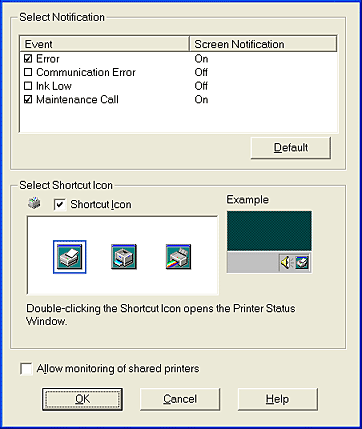The width and height of the screenshot is (362, 429).
Task: Click small printer icon beside Shortcut Icon checkbox
Action: tap(34, 203)
